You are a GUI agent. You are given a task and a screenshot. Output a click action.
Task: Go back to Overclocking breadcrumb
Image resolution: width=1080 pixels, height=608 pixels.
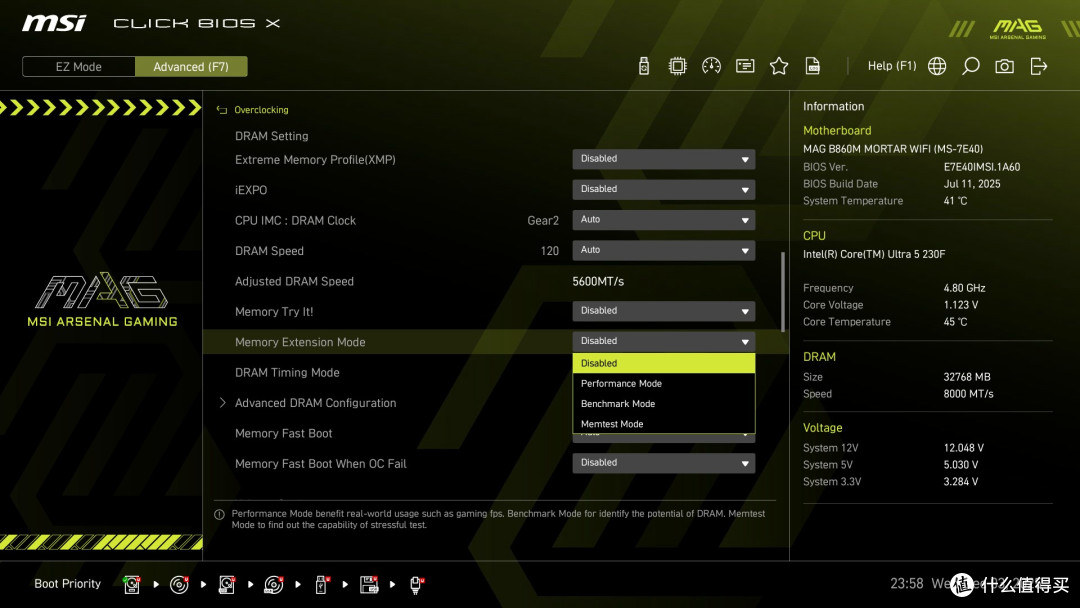click(261, 109)
